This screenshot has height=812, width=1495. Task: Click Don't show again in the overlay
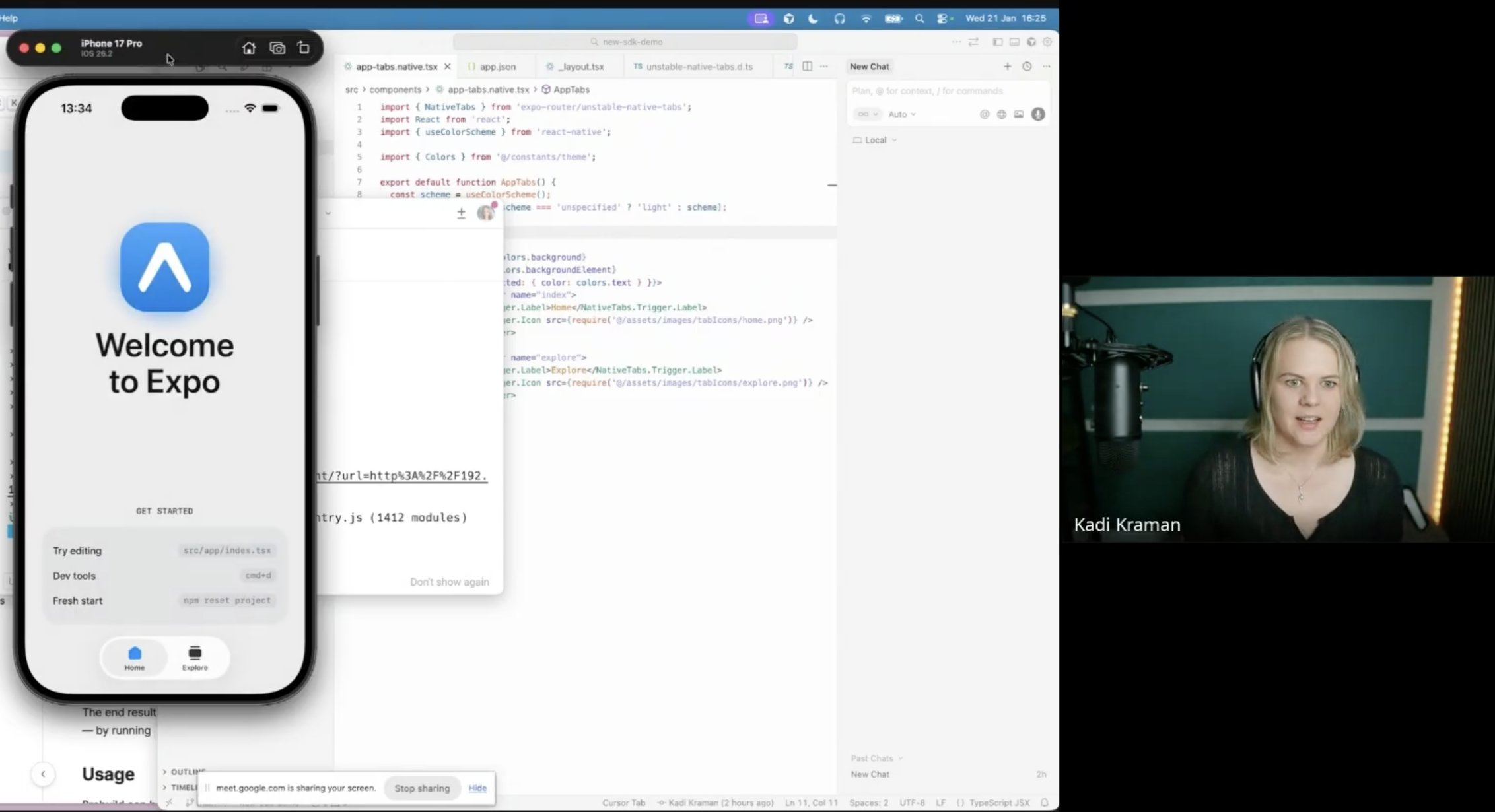coord(449,582)
